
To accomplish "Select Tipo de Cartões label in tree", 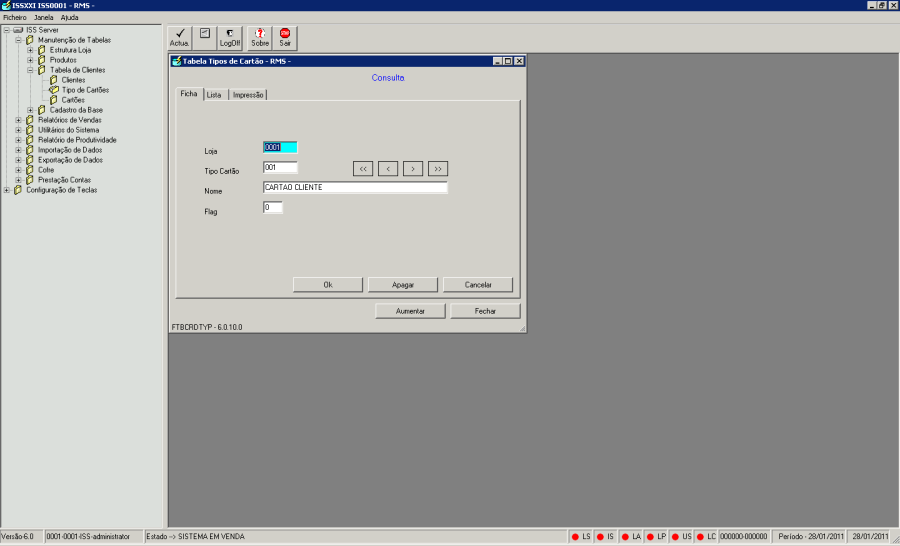I will 85,90.
